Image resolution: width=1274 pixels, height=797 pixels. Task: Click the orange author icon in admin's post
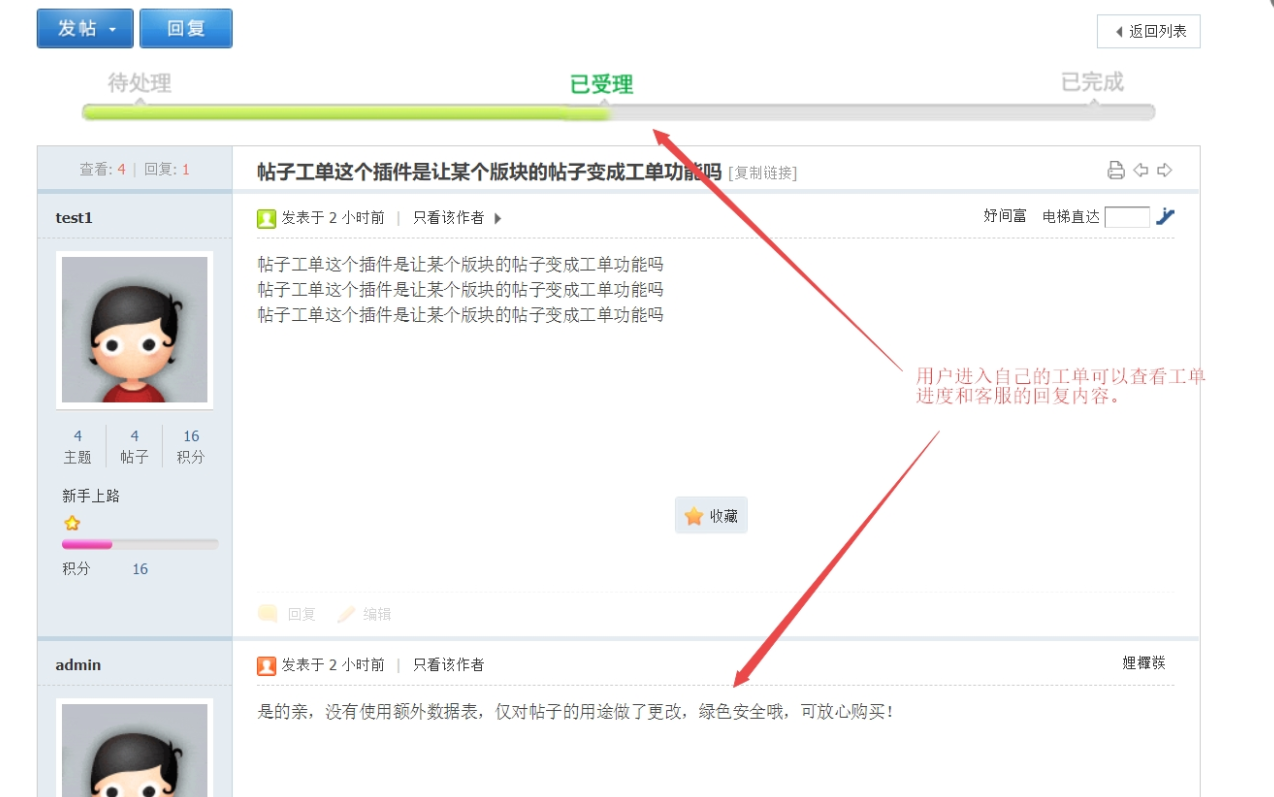pyautogui.click(x=266, y=665)
